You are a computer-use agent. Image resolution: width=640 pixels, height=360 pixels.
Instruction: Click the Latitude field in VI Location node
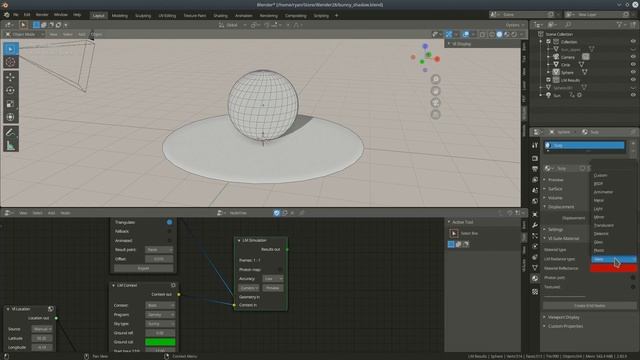[42, 338]
